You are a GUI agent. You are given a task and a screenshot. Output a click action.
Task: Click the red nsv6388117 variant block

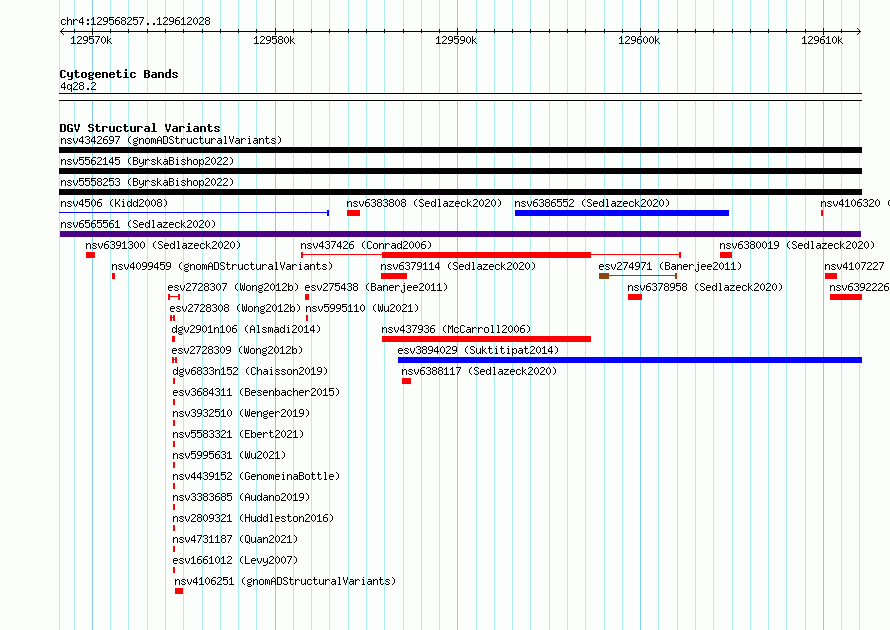click(406, 381)
